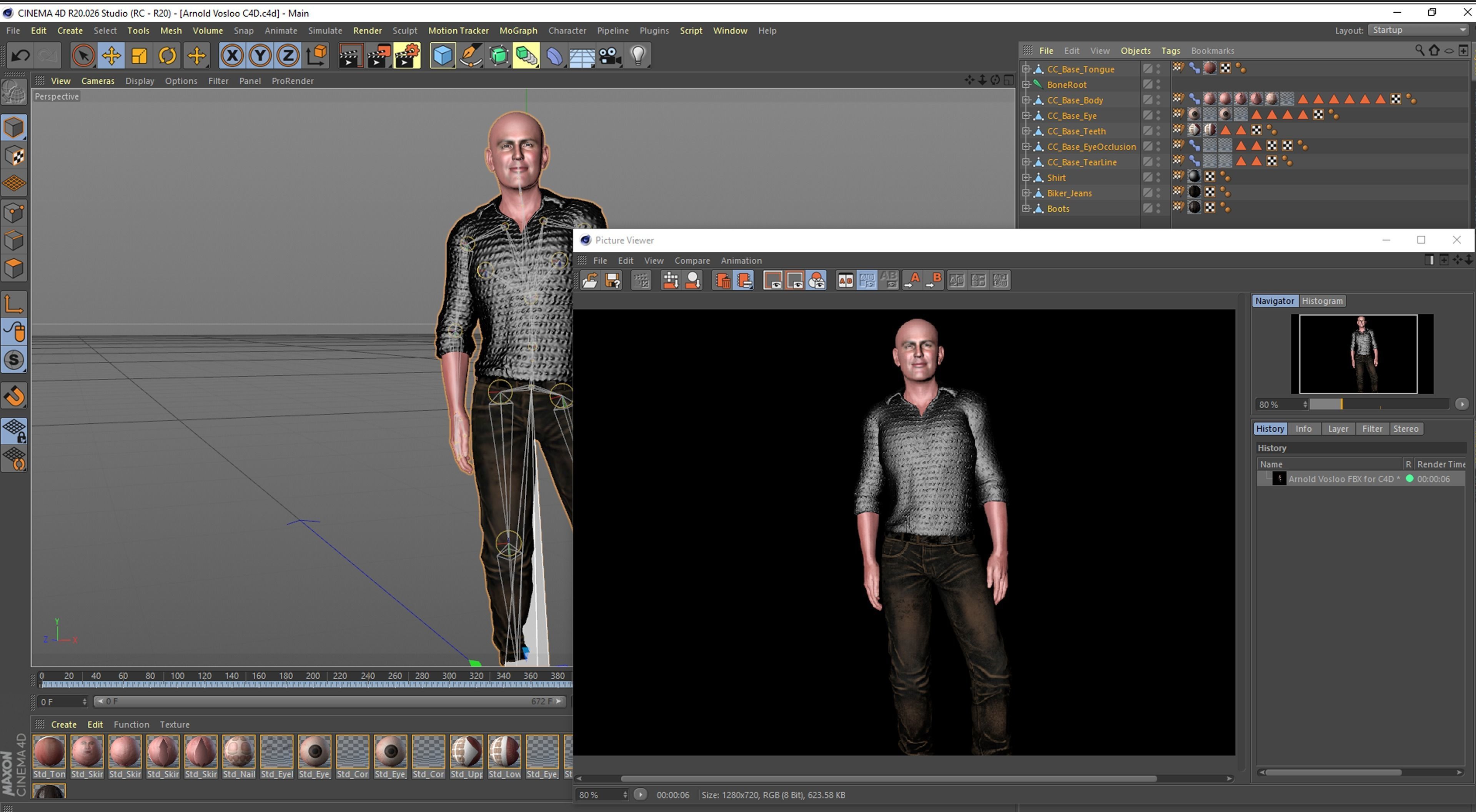Click Set as B compare icon

click(934, 280)
